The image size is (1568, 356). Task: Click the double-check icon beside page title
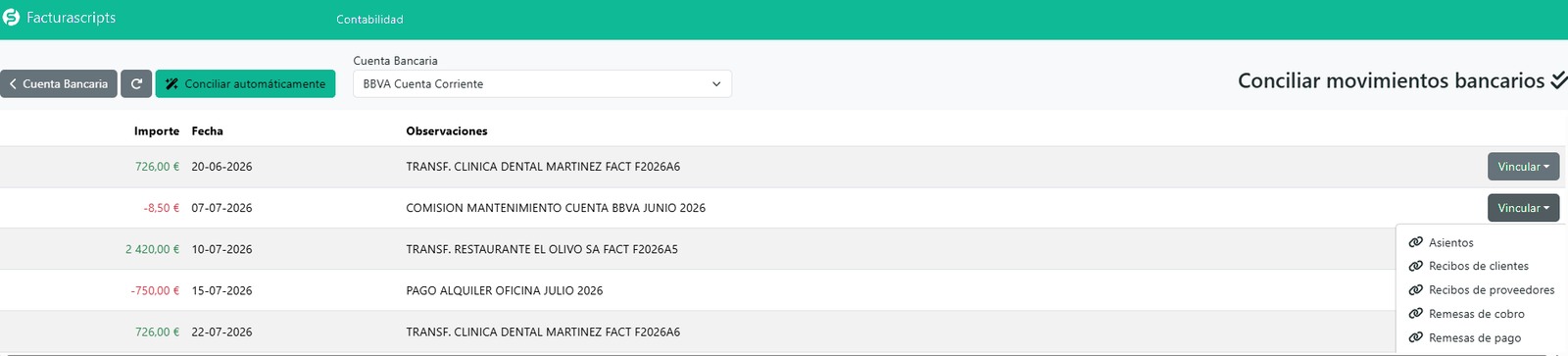point(1558,80)
